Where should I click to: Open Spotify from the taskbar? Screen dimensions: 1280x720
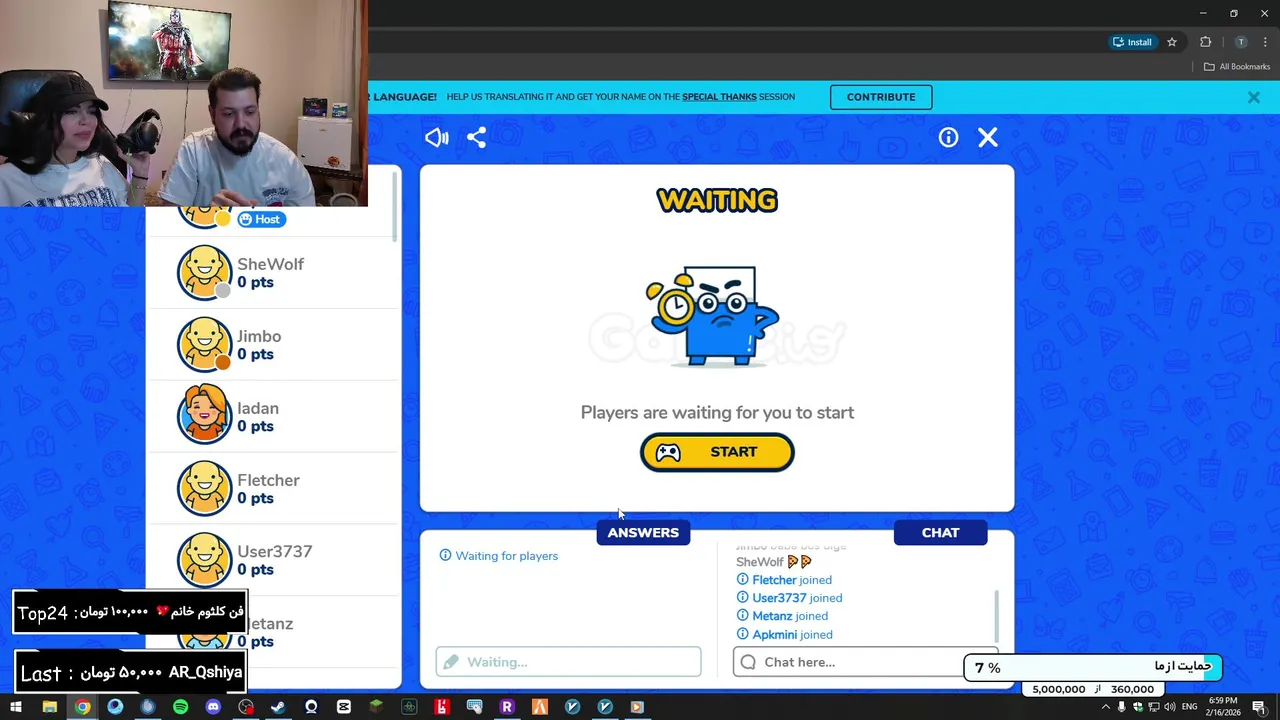[180, 707]
